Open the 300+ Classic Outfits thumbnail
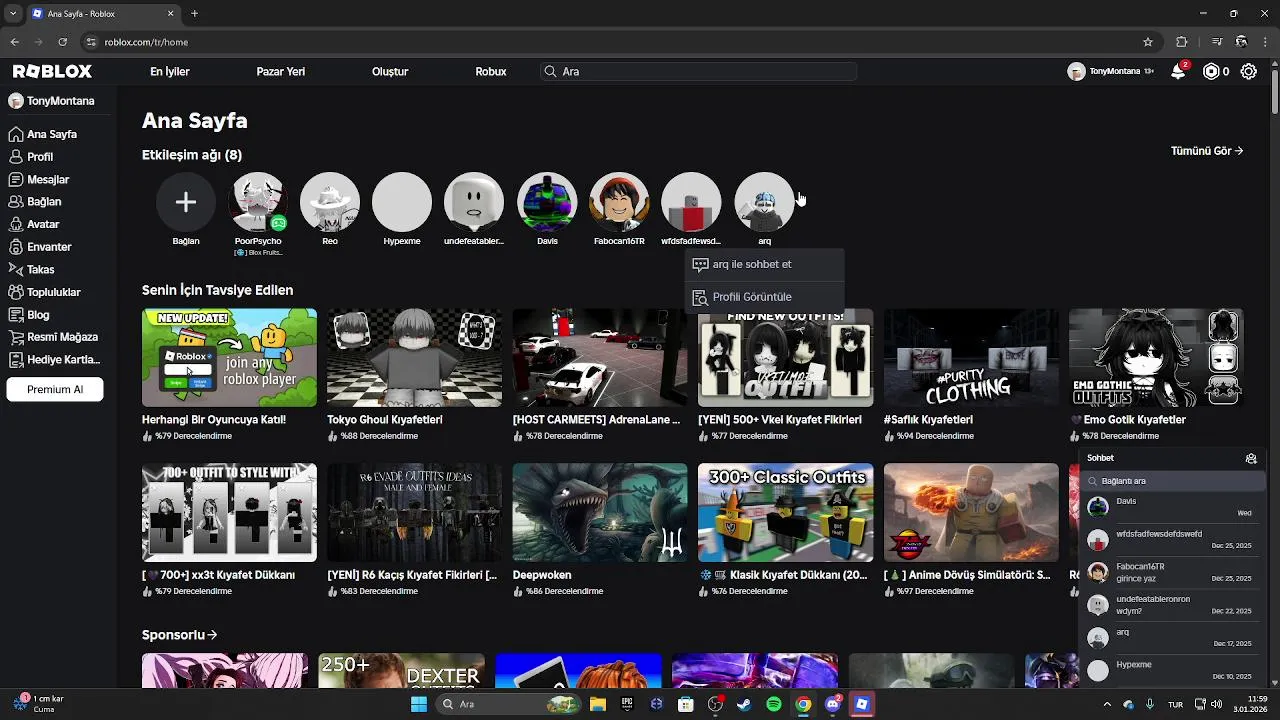Screen dimensions: 1280x720 point(785,512)
